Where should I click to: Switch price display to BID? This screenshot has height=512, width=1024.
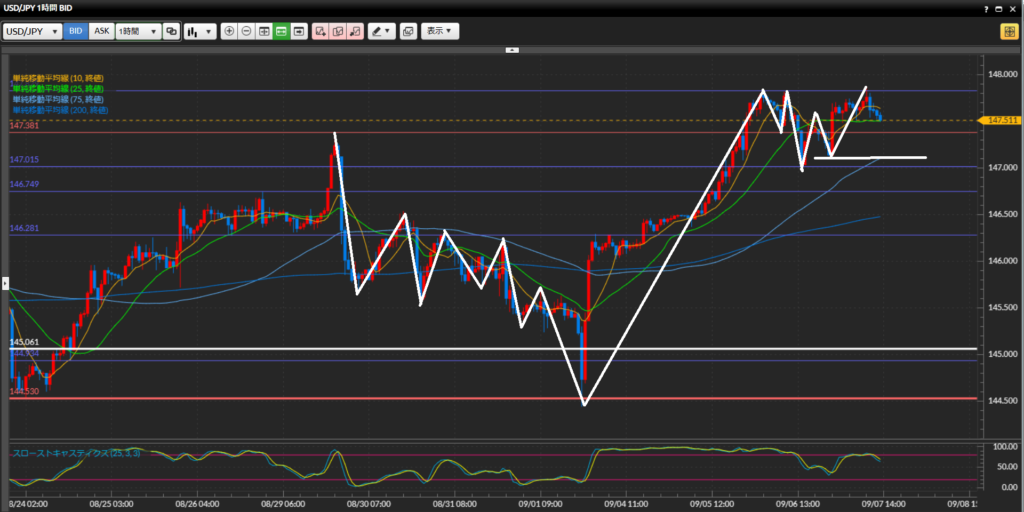point(76,31)
